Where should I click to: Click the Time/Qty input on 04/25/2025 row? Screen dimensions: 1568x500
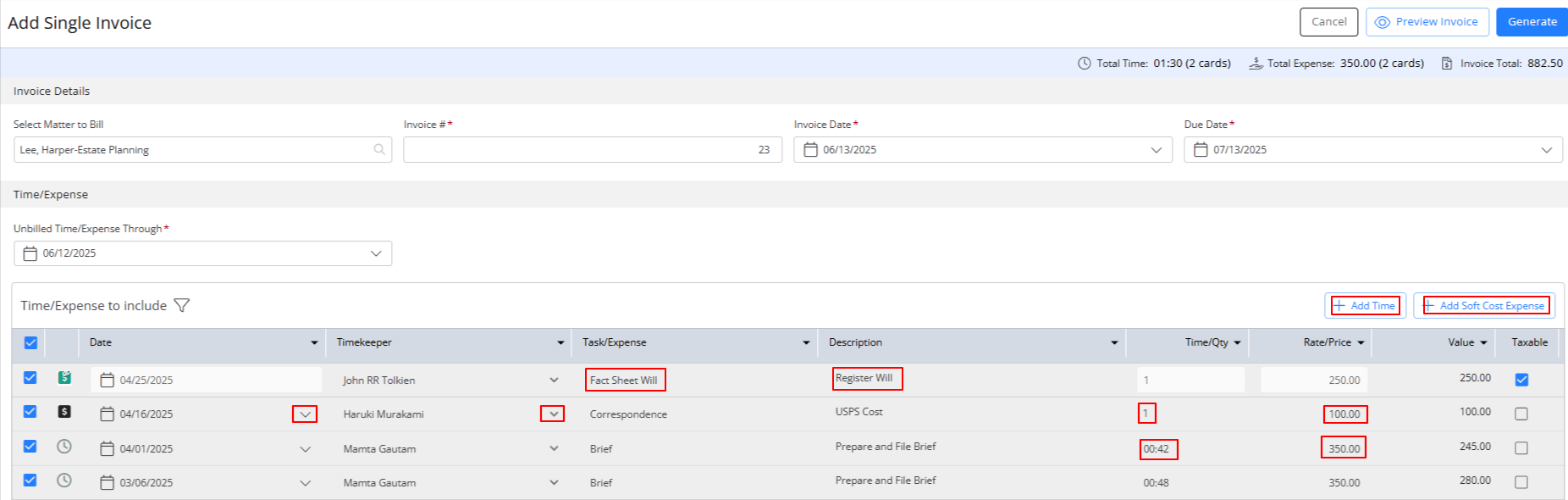pos(1191,380)
